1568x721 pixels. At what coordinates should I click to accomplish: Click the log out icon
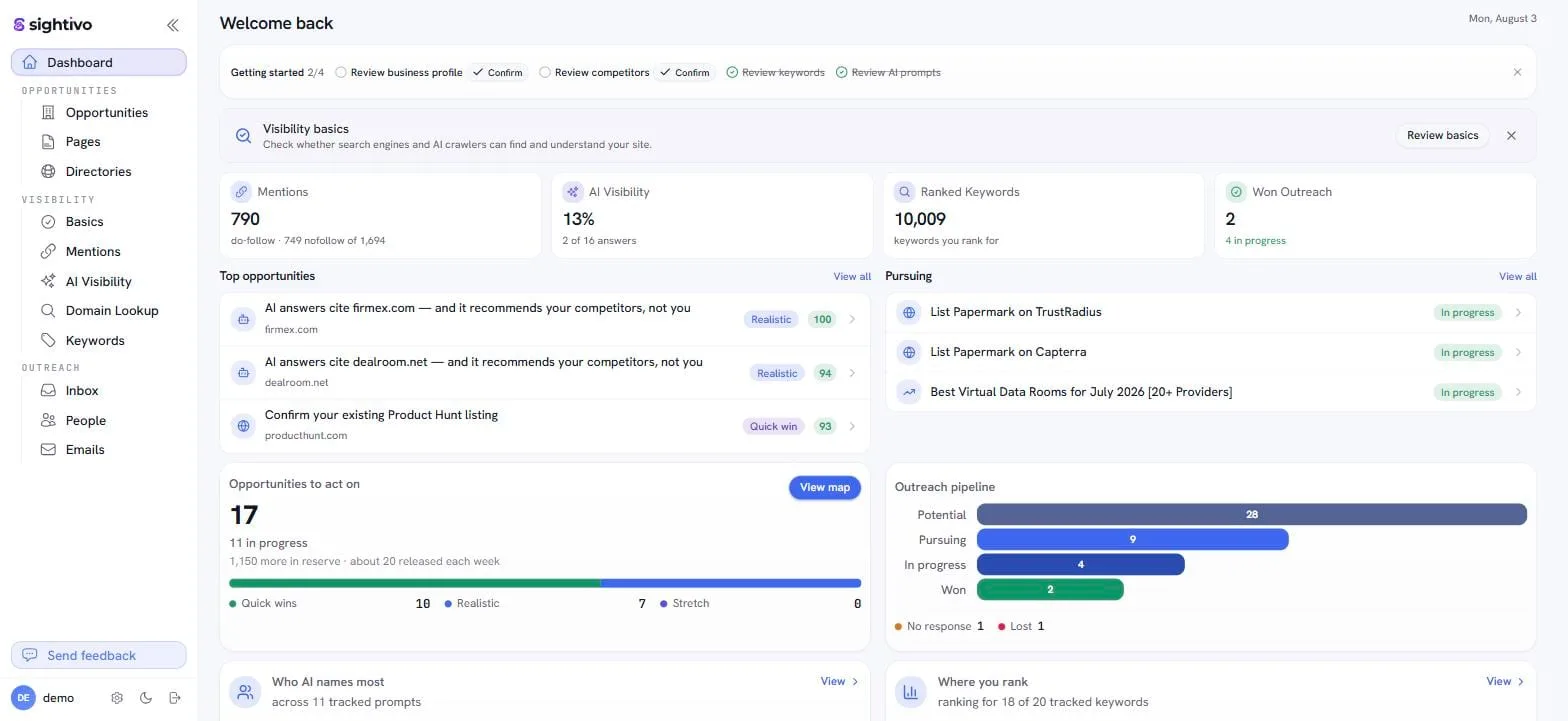coord(175,698)
